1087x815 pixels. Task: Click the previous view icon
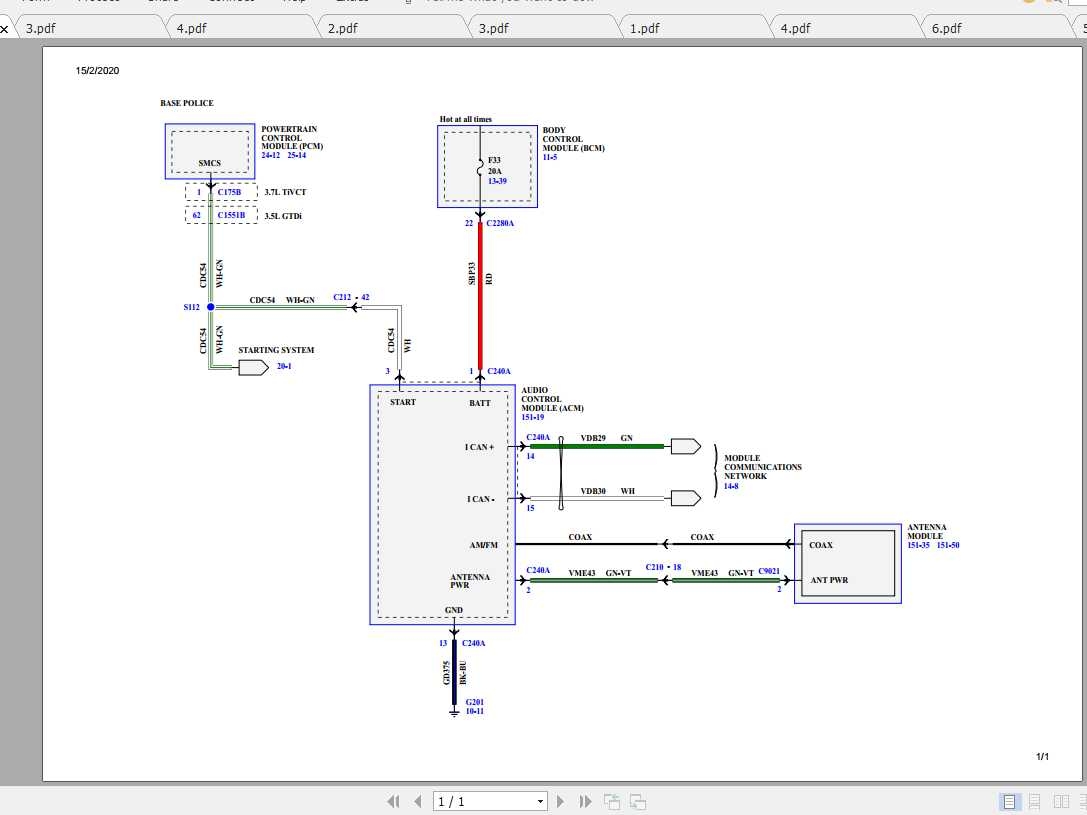[612, 801]
